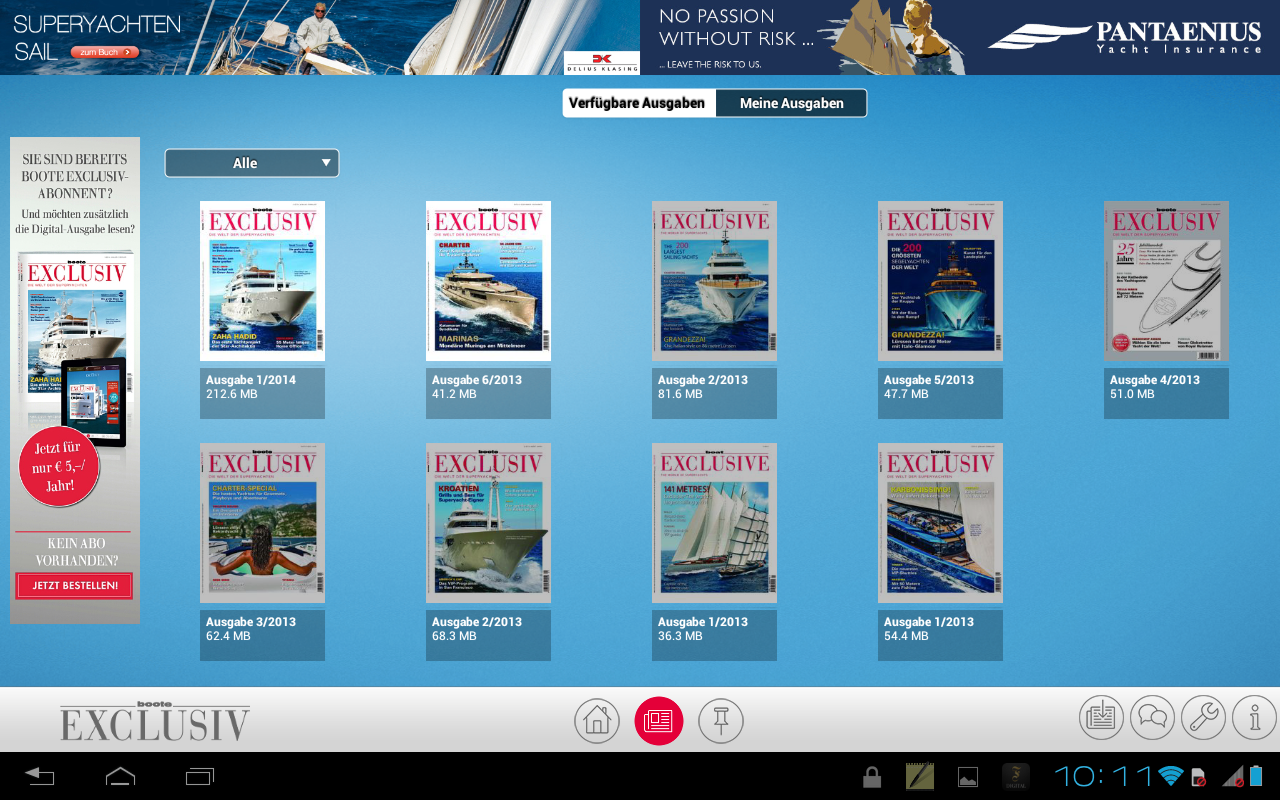Image resolution: width=1280 pixels, height=800 pixels.
Task: Go to the home screen icon in bottom bar
Action: pos(597,720)
